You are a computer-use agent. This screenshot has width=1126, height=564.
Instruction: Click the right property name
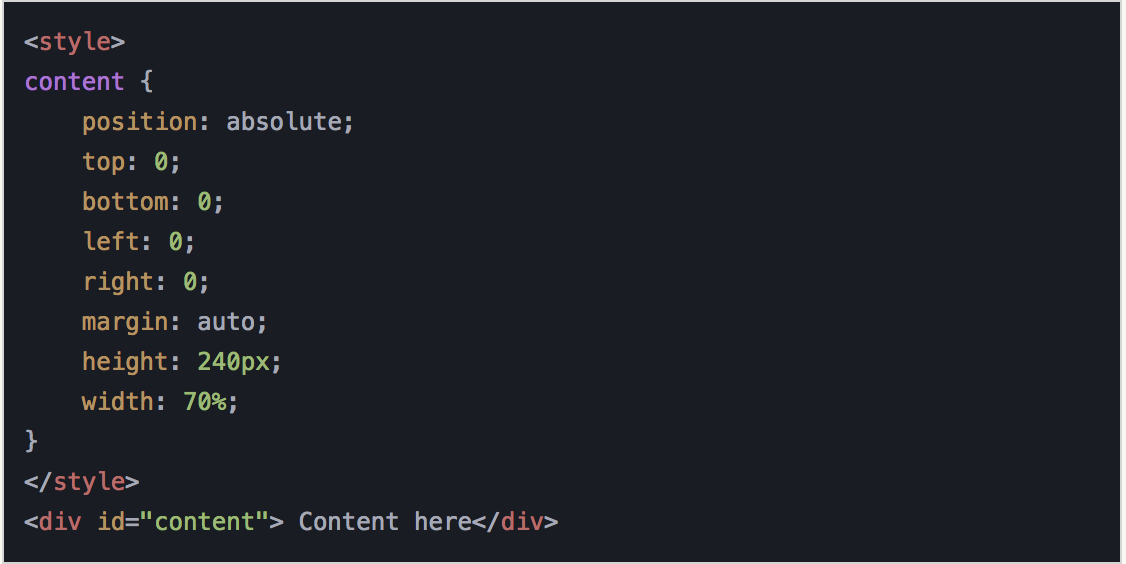point(118,282)
